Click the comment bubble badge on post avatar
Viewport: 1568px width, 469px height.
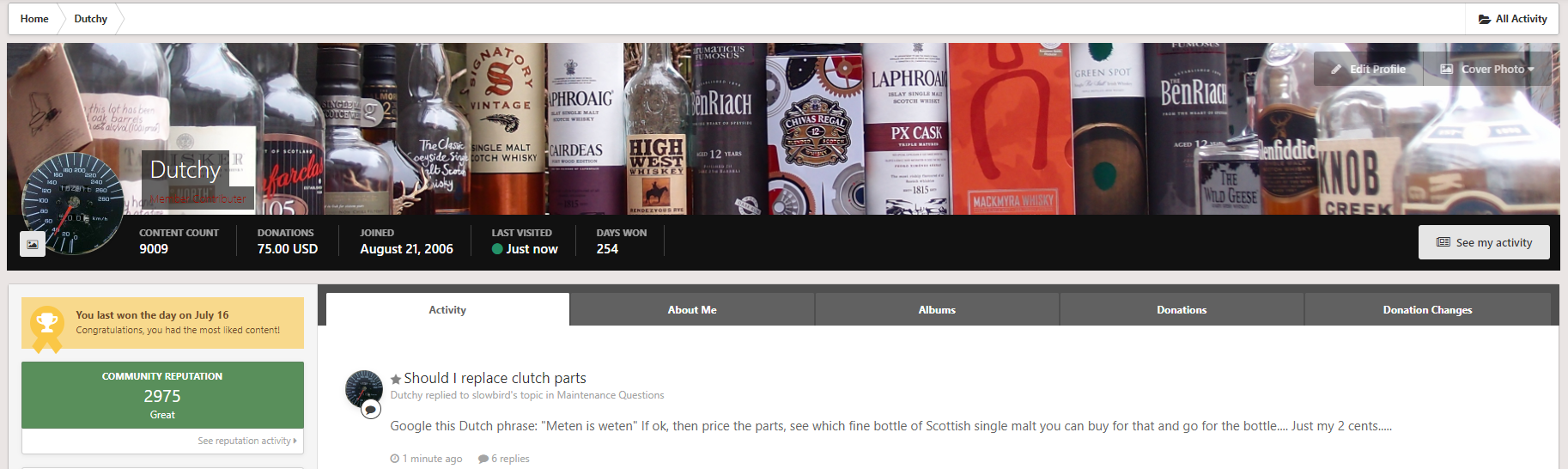pyautogui.click(x=371, y=409)
